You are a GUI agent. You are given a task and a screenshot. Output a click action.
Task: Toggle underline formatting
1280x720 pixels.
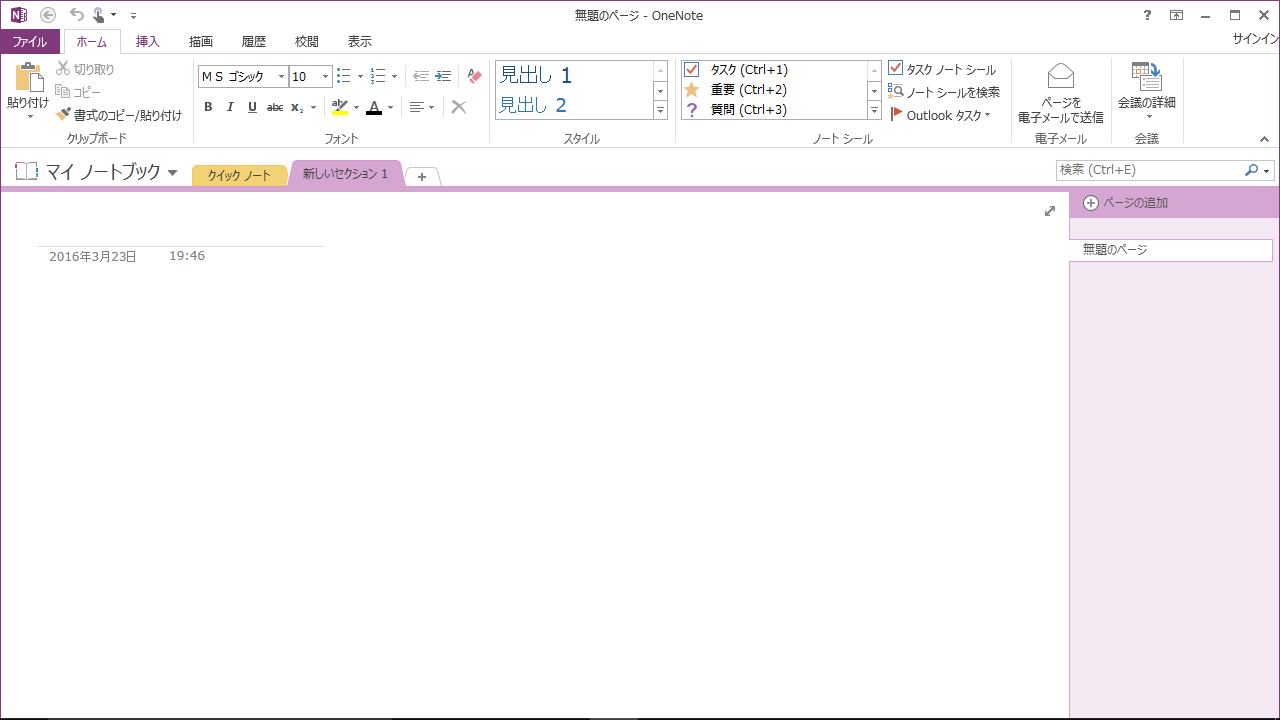[252, 107]
